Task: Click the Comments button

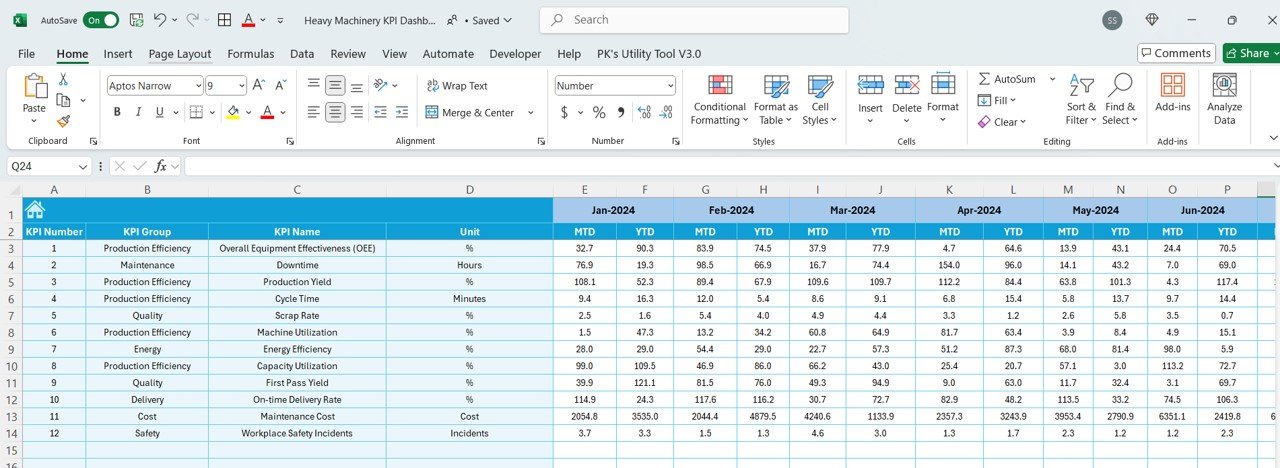Action: [x=1176, y=53]
